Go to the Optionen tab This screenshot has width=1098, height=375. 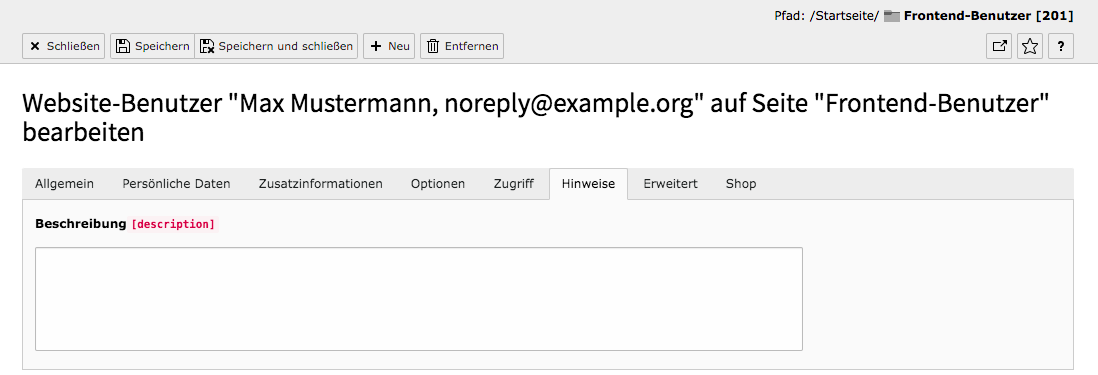pos(438,184)
